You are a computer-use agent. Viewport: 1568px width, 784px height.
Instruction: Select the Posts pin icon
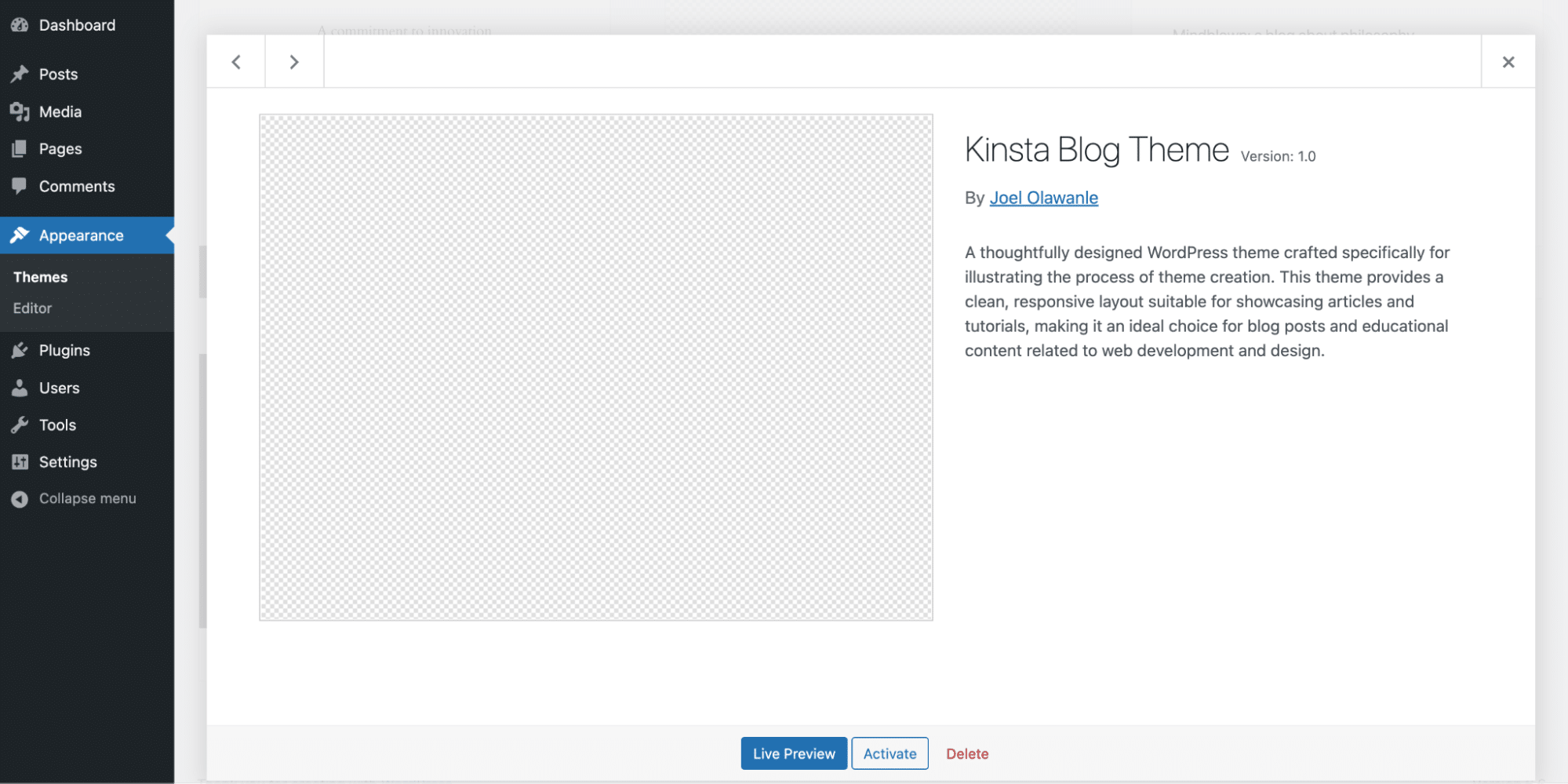pos(20,74)
